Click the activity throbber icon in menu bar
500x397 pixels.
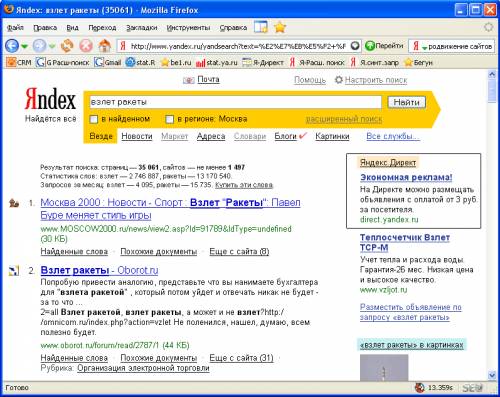tap(488, 27)
